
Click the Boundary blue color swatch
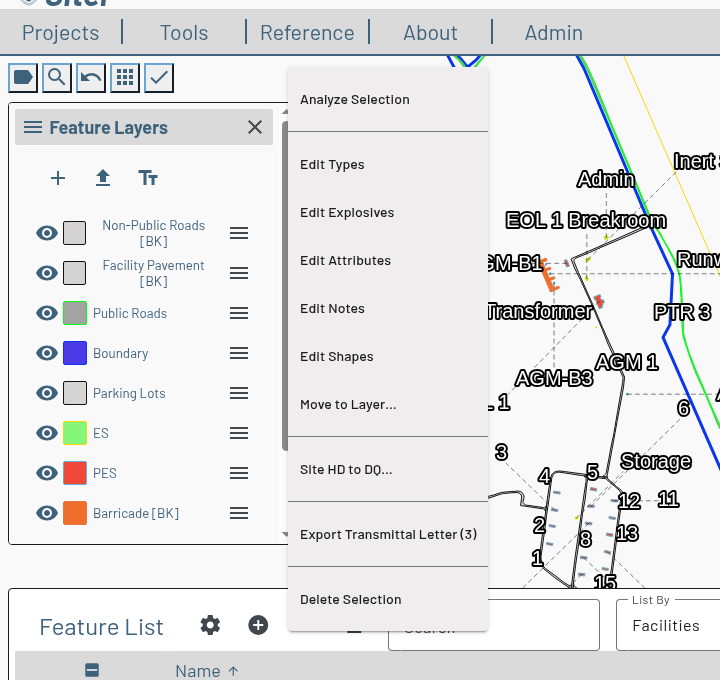click(74, 353)
